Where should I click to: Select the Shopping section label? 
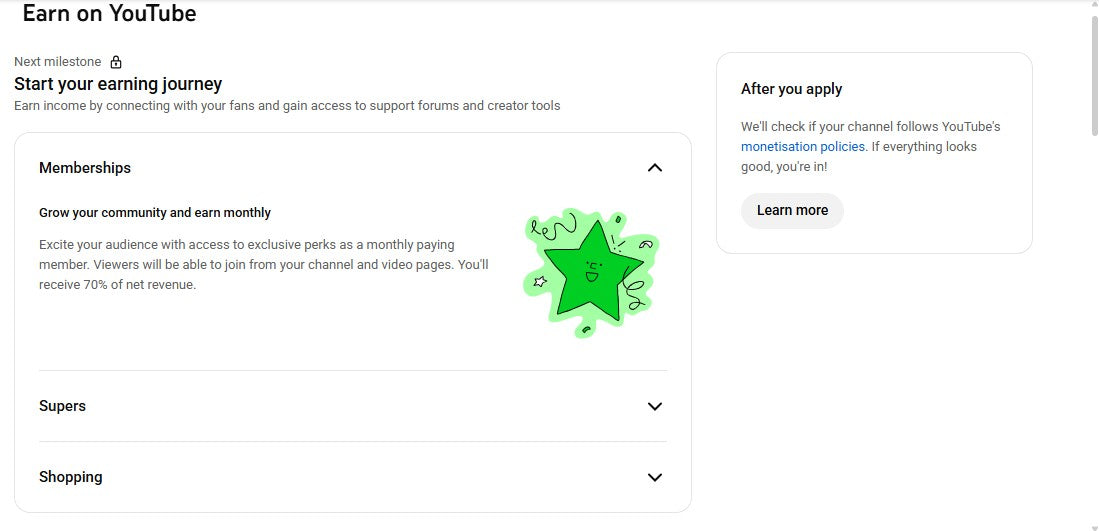point(70,477)
